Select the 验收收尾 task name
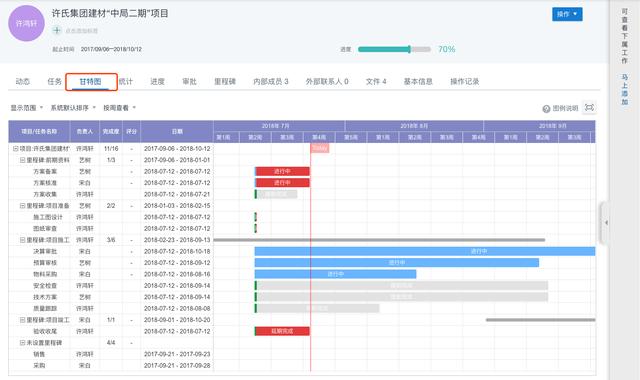Viewport: 640px width, 380px height. point(45,331)
